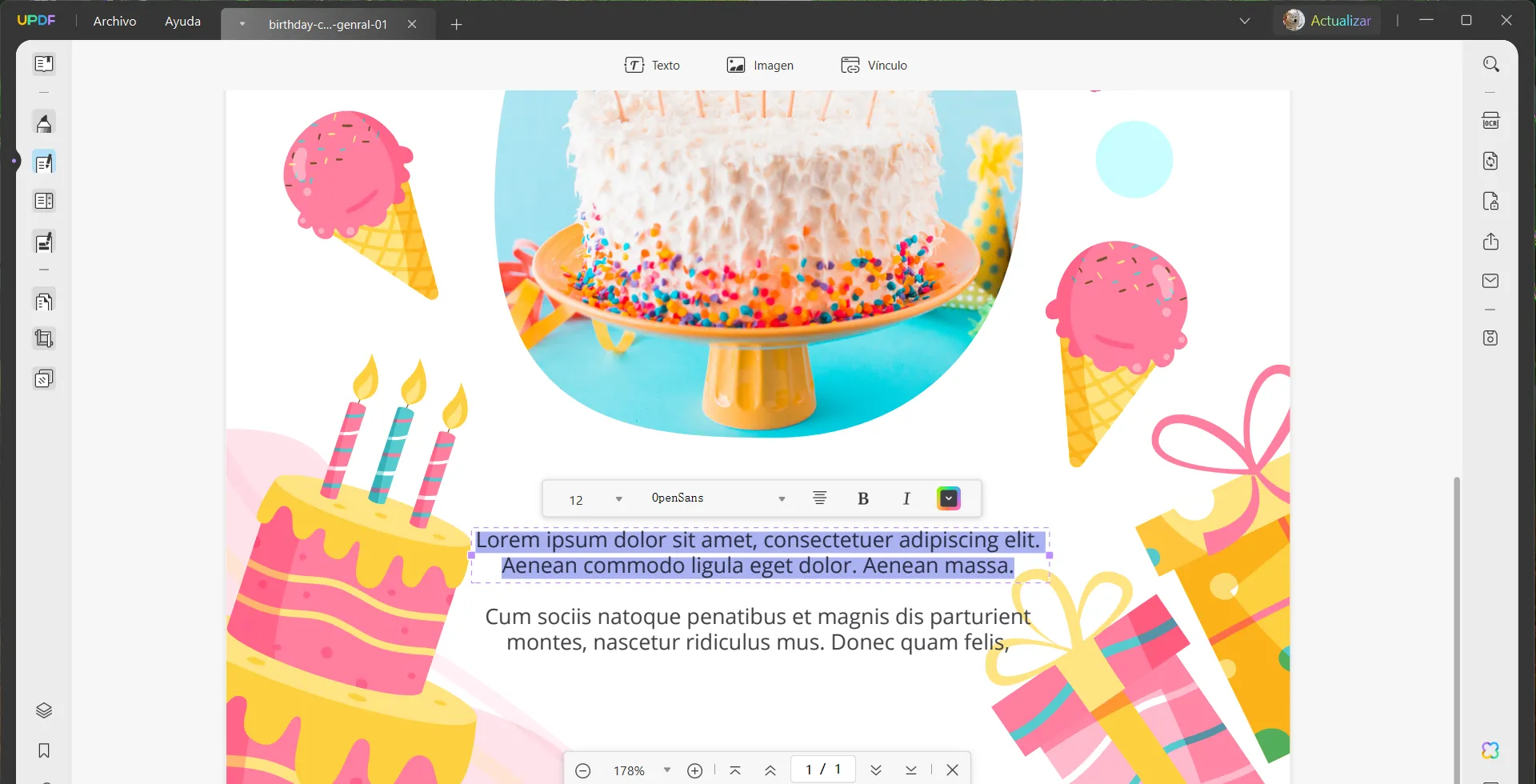Click the vertical scrollbar on the right
The width and height of the screenshot is (1536, 784).
pos(1457,630)
